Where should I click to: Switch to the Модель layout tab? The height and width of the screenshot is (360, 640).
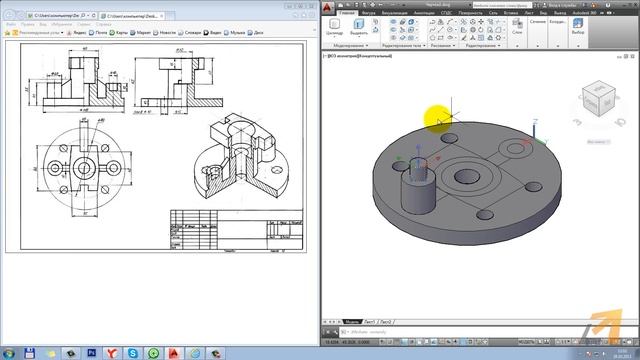(x=352, y=322)
